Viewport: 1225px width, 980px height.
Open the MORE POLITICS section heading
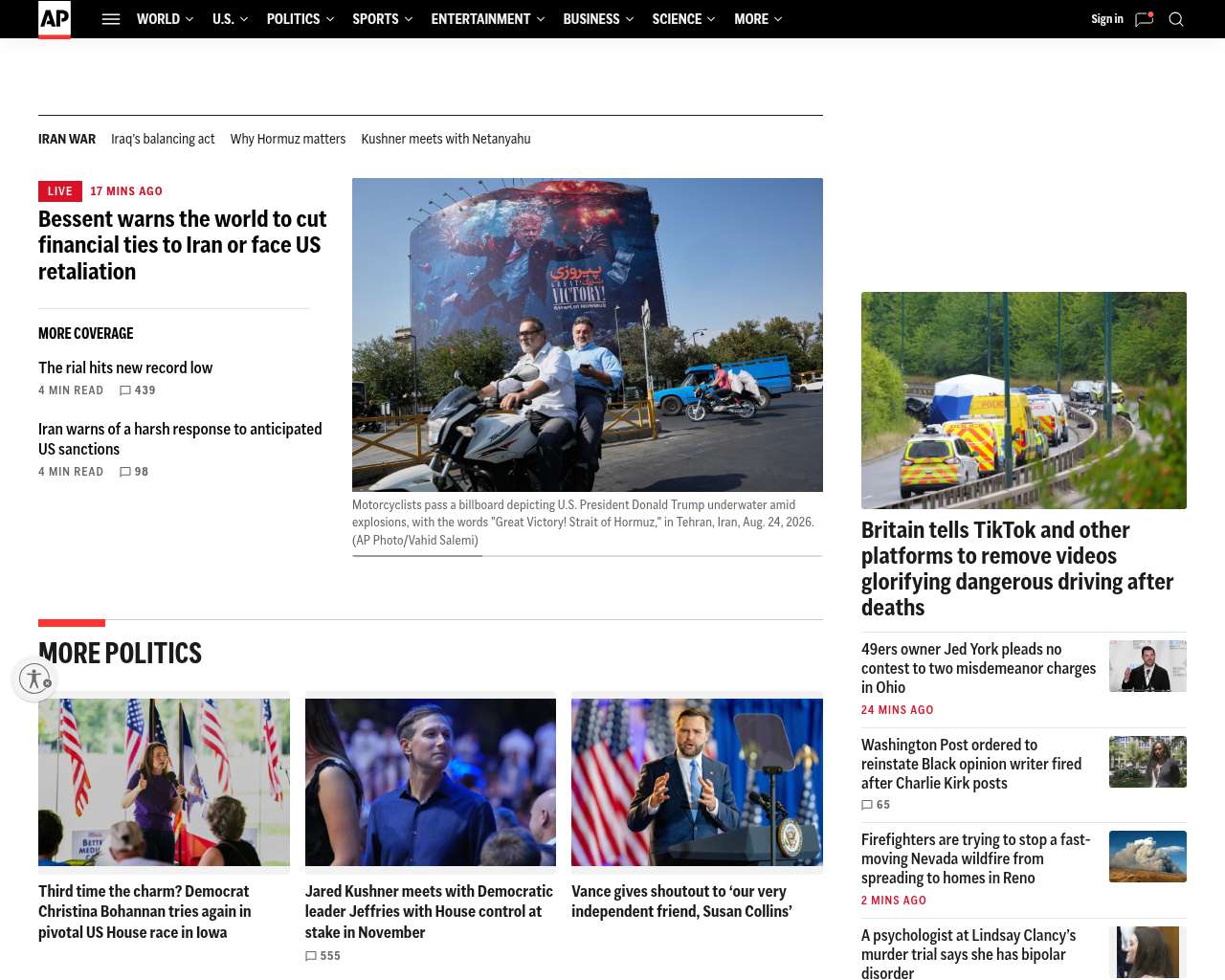point(120,654)
